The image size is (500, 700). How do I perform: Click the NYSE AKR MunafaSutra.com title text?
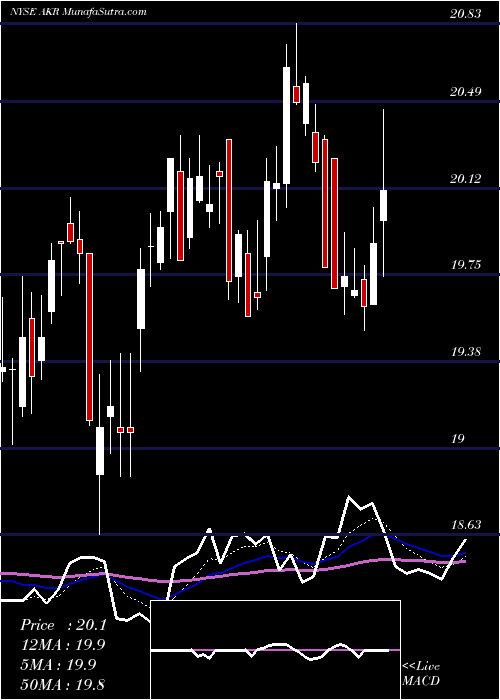click(78, 12)
